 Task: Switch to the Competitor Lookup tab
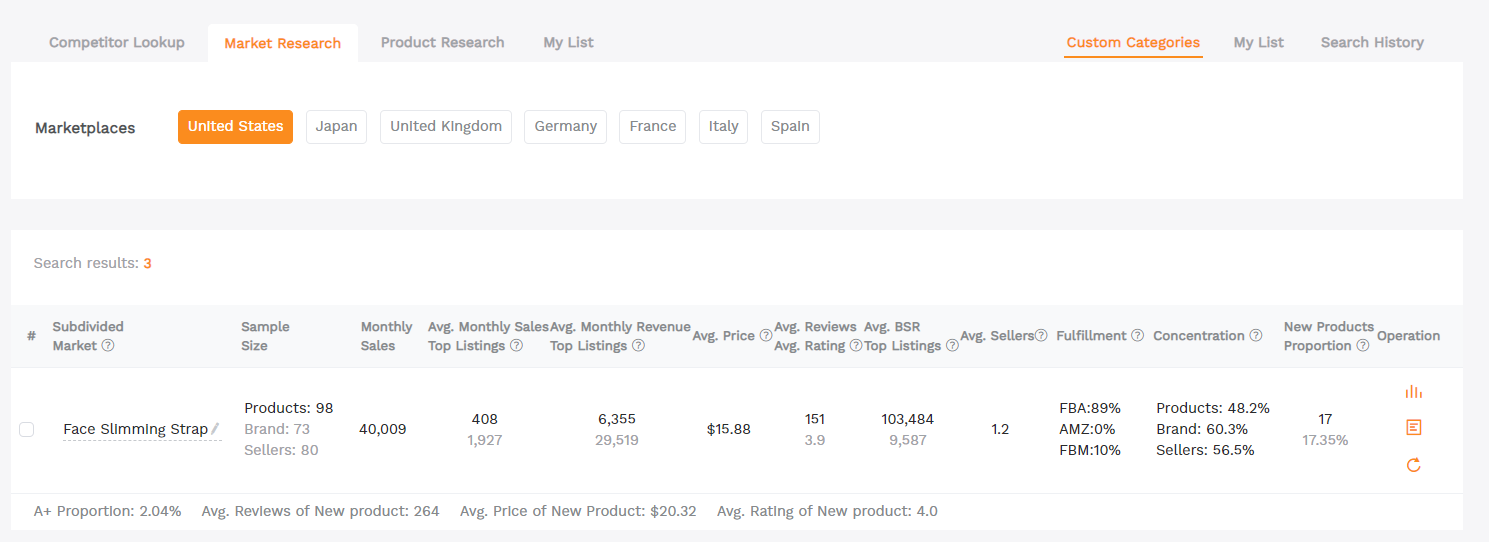(x=117, y=43)
